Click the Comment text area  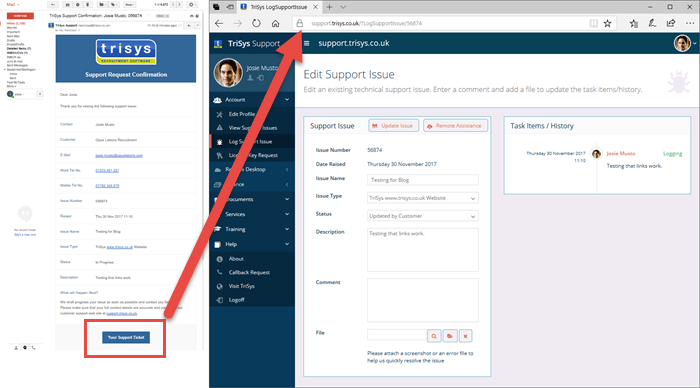(423, 300)
